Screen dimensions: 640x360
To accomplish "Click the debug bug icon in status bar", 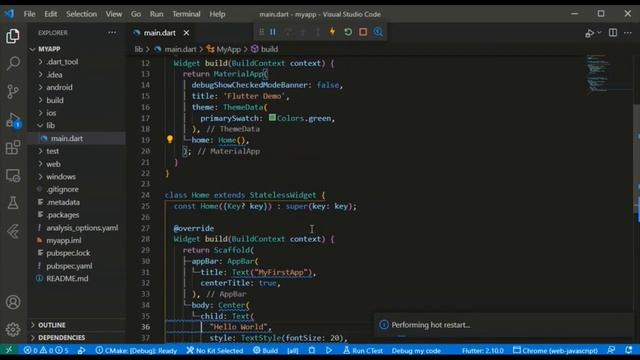I will coord(312,350).
